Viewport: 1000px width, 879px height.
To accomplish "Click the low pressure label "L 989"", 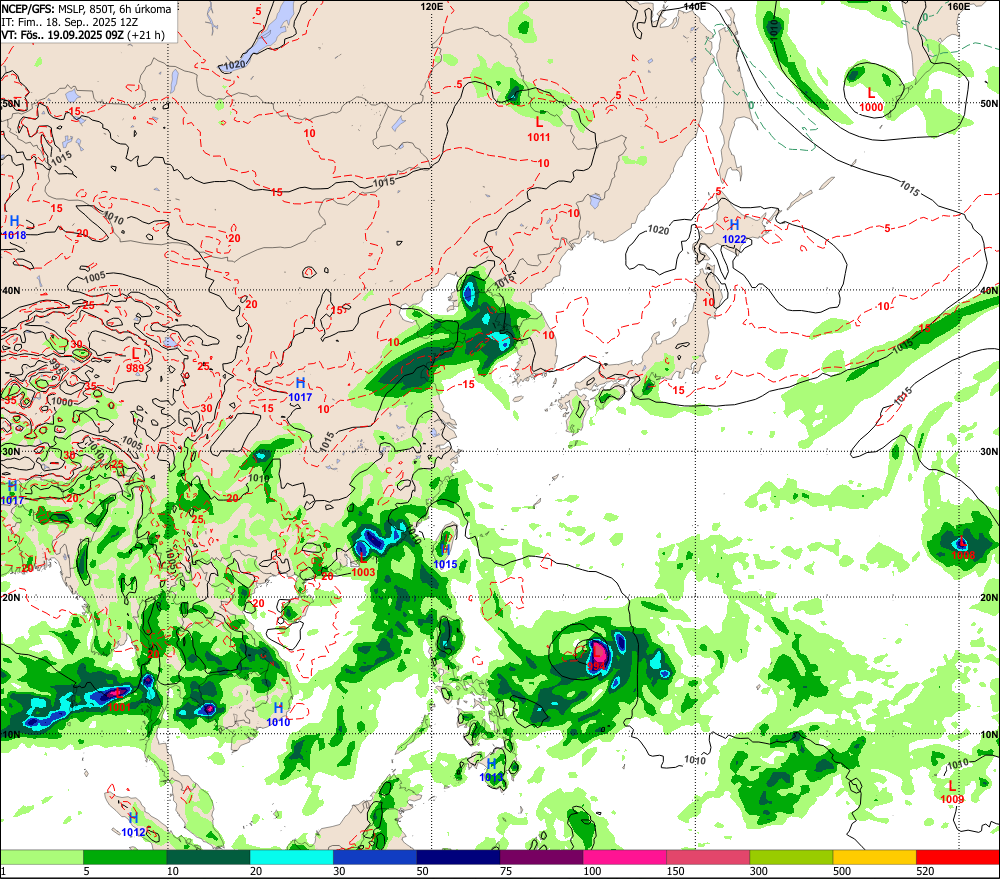I will tap(135, 360).
